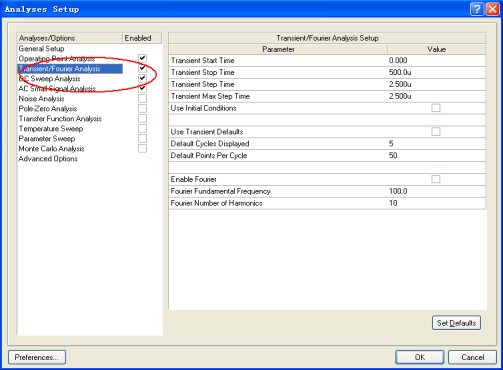Check the Use Transient Defaults box
Image resolution: width=503 pixels, height=370 pixels.
pyautogui.click(x=436, y=132)
